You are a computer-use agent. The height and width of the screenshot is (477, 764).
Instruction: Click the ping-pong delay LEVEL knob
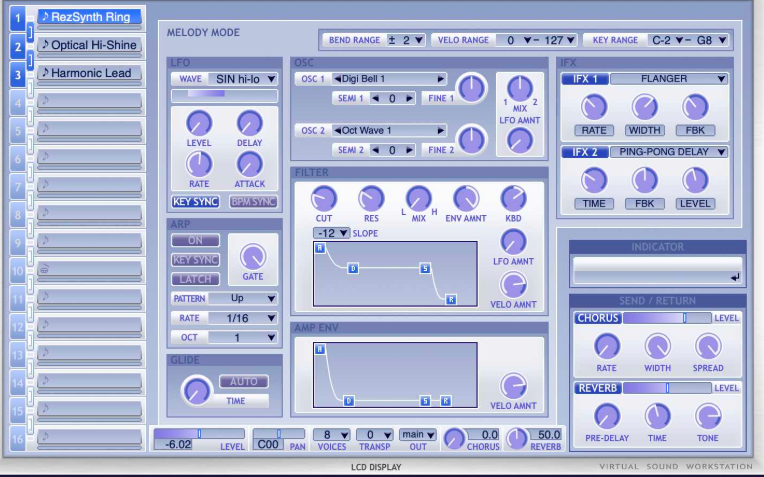point(695,180)
